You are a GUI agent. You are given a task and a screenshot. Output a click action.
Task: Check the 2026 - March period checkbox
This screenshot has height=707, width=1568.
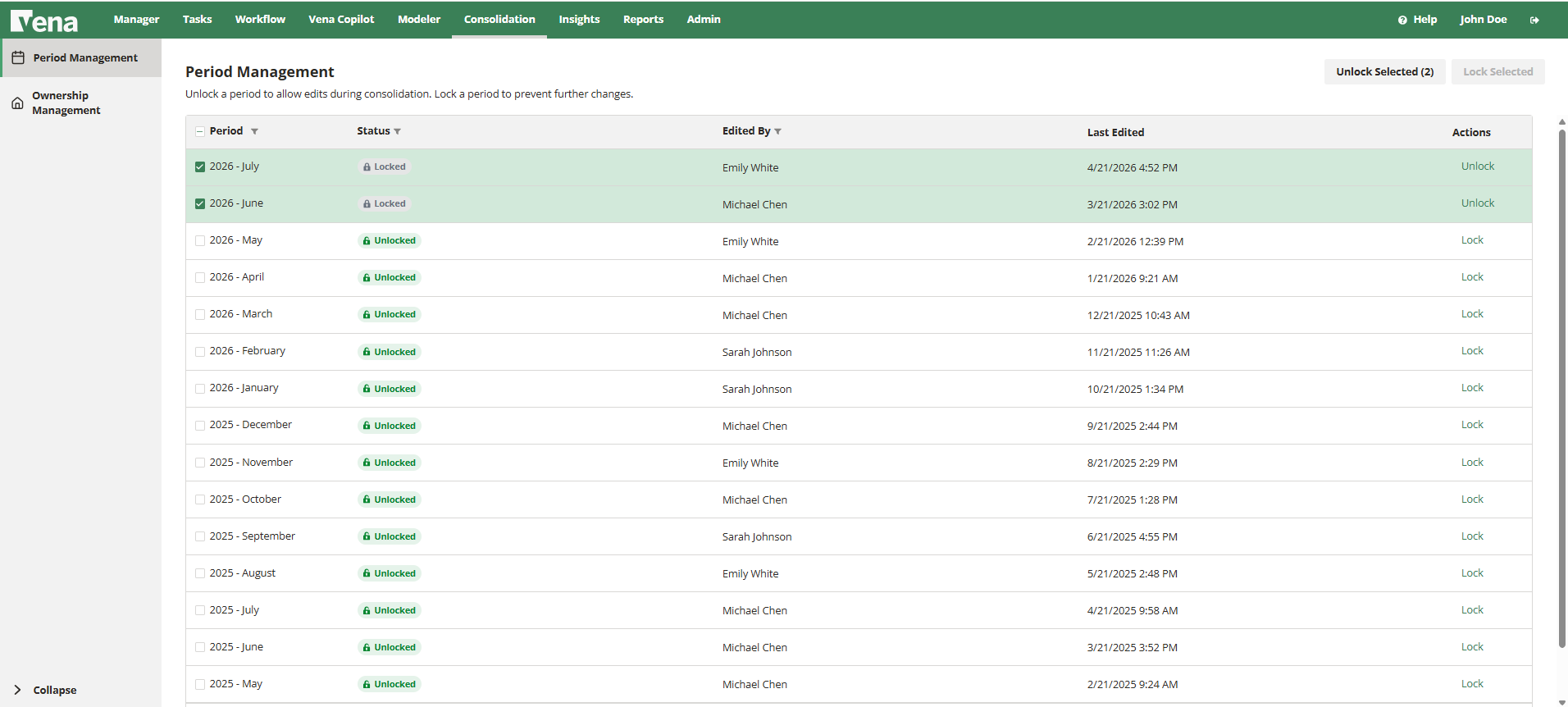tap(200, 314)
